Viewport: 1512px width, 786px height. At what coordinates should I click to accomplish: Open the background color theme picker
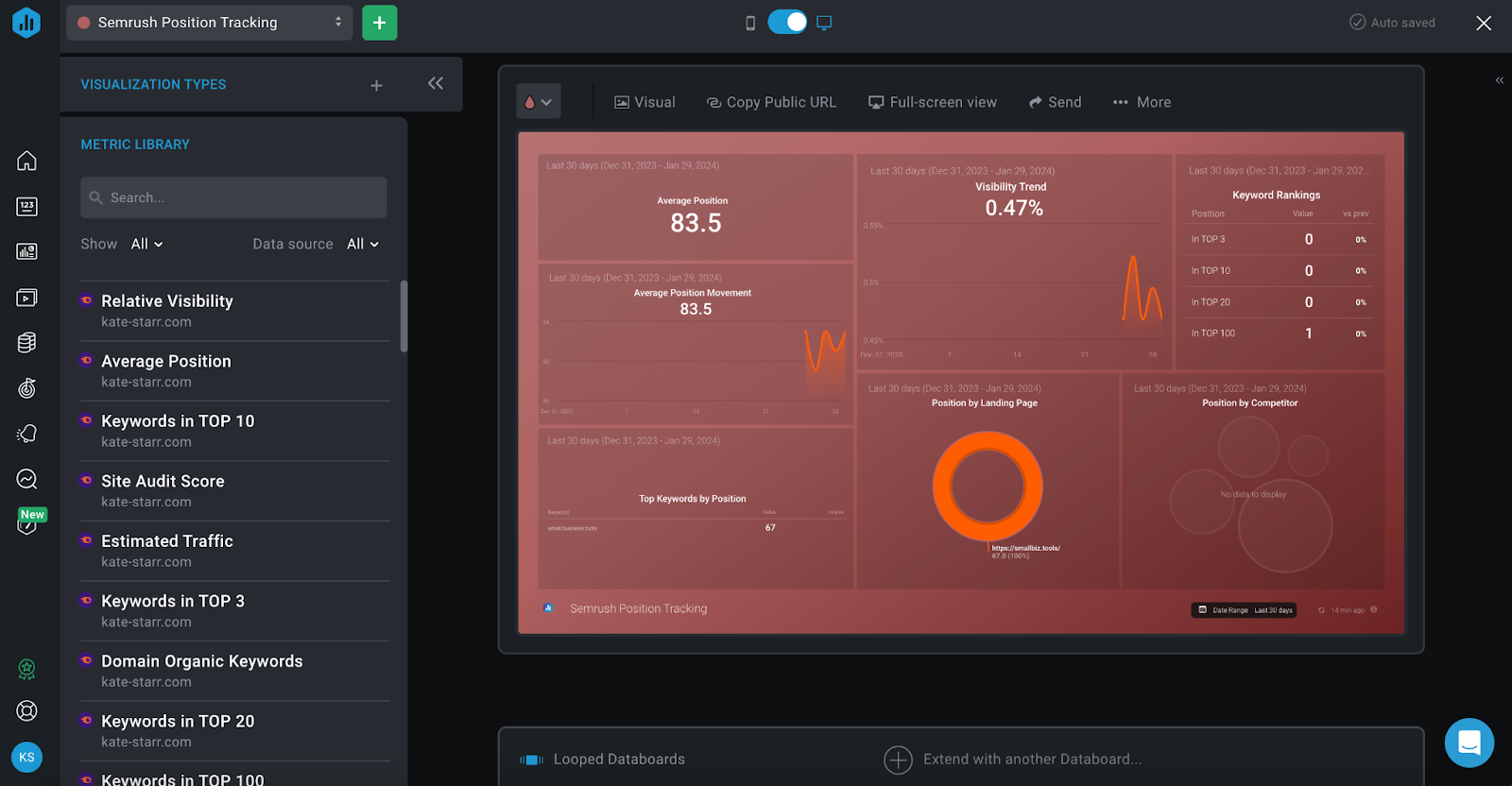click(538, 102)
